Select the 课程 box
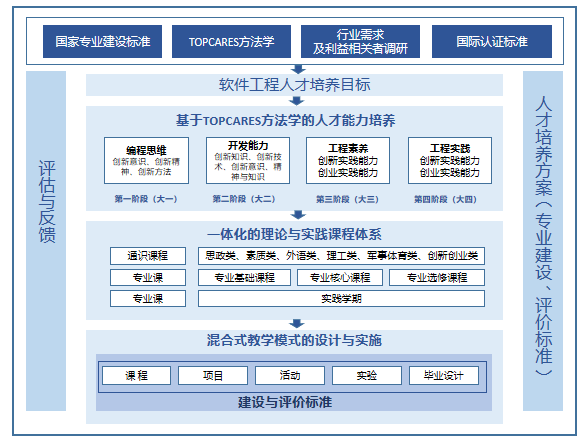 pyautogui.click(x=136, y=375)
